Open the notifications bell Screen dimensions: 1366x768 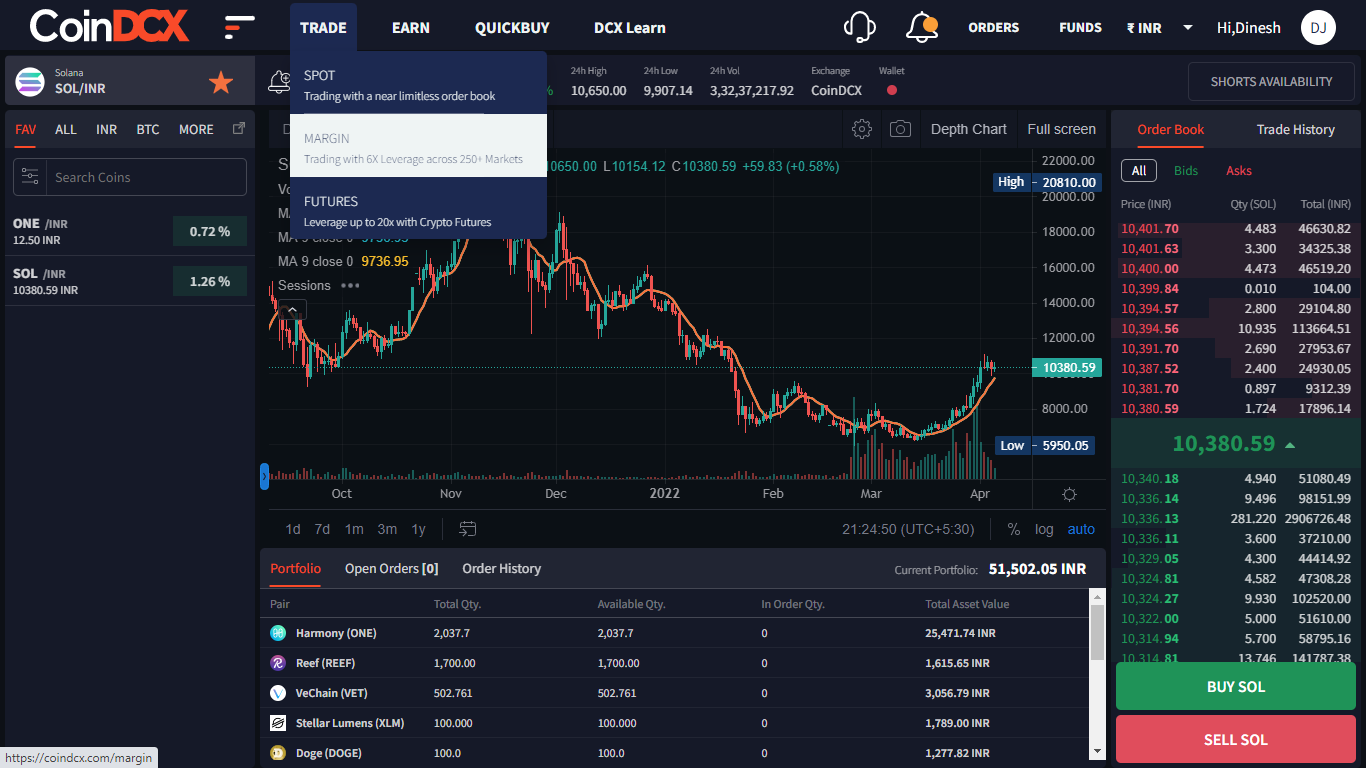click(922, 27)
